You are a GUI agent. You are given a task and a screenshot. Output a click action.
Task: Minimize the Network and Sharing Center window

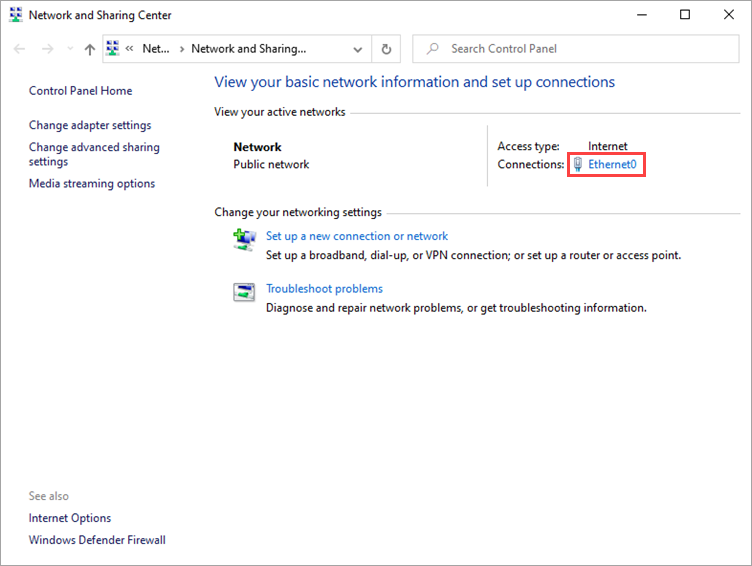[x=642, y=15]
